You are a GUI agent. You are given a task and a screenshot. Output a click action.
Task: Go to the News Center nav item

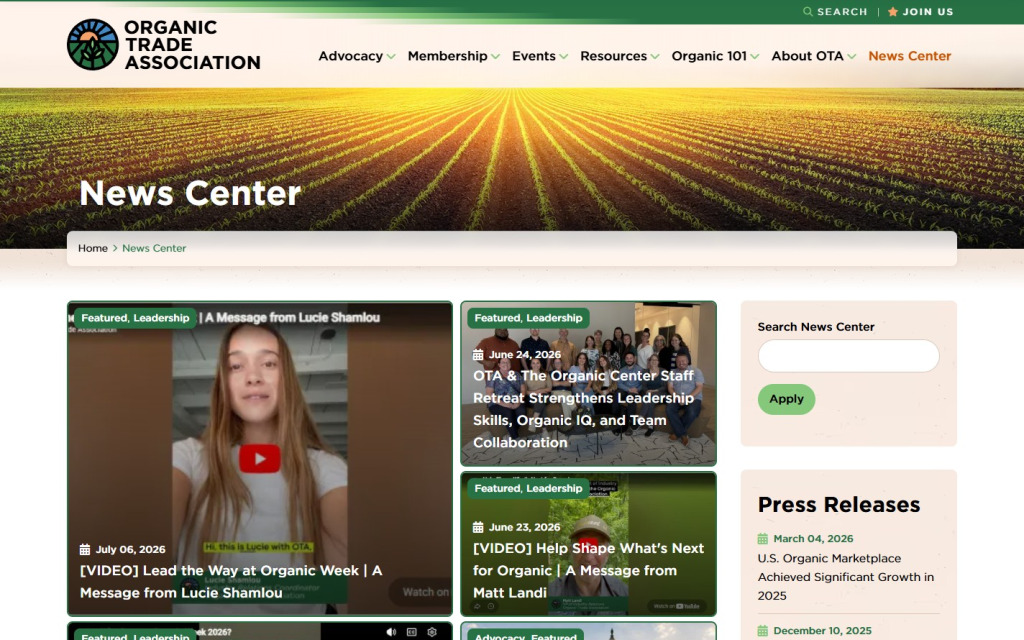pyautogui.click(x=909, y=56)
